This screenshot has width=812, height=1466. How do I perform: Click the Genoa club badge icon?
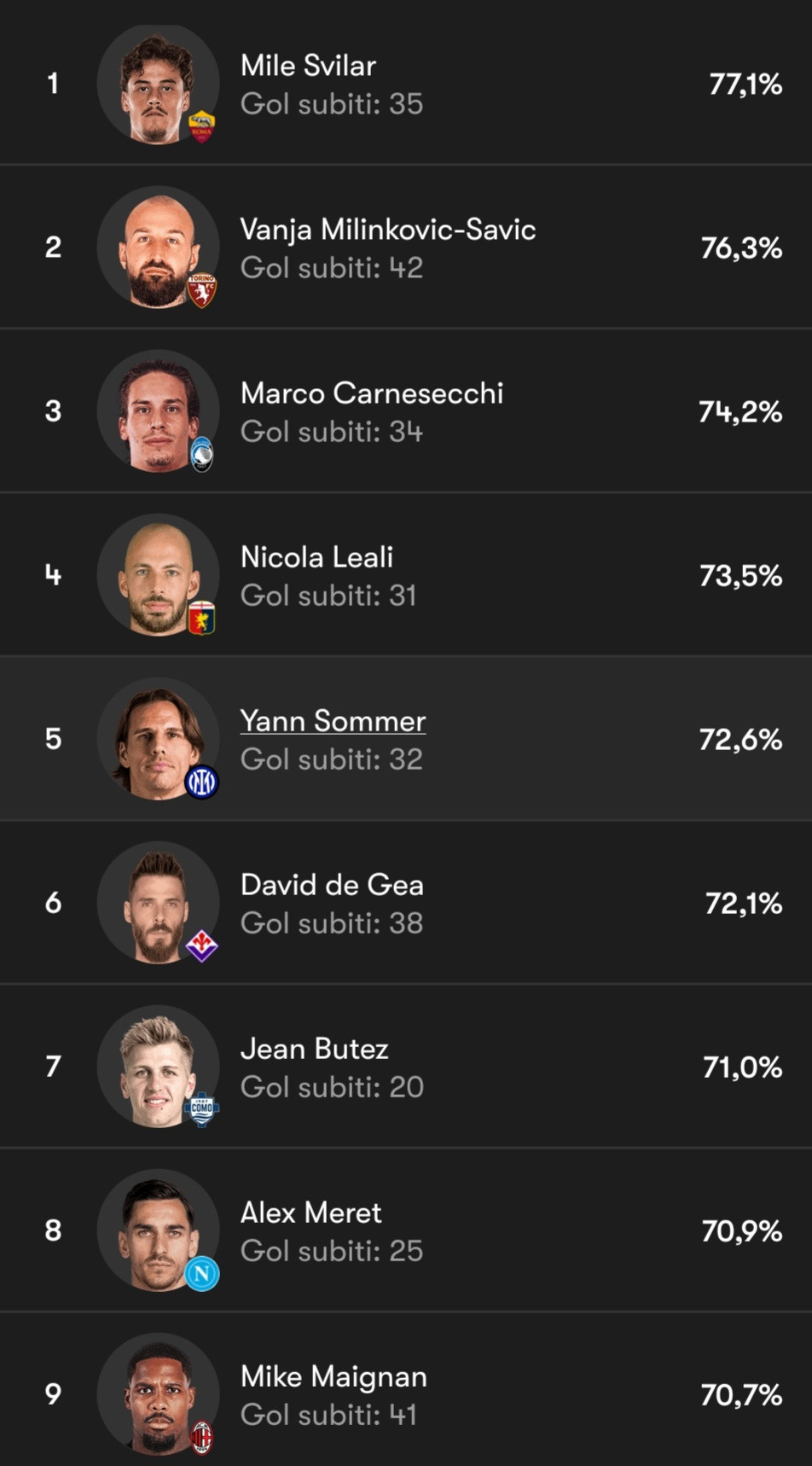coord(201,618)
